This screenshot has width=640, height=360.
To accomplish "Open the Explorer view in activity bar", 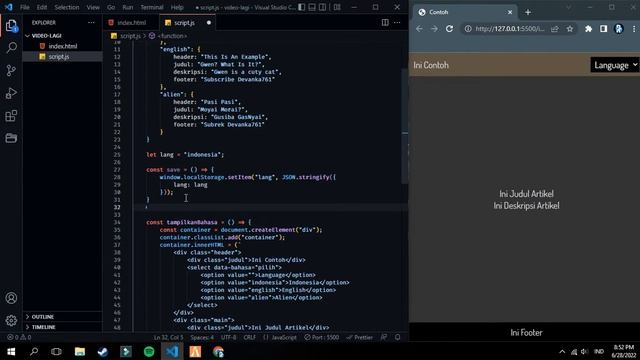I will [x=11, y=26].
